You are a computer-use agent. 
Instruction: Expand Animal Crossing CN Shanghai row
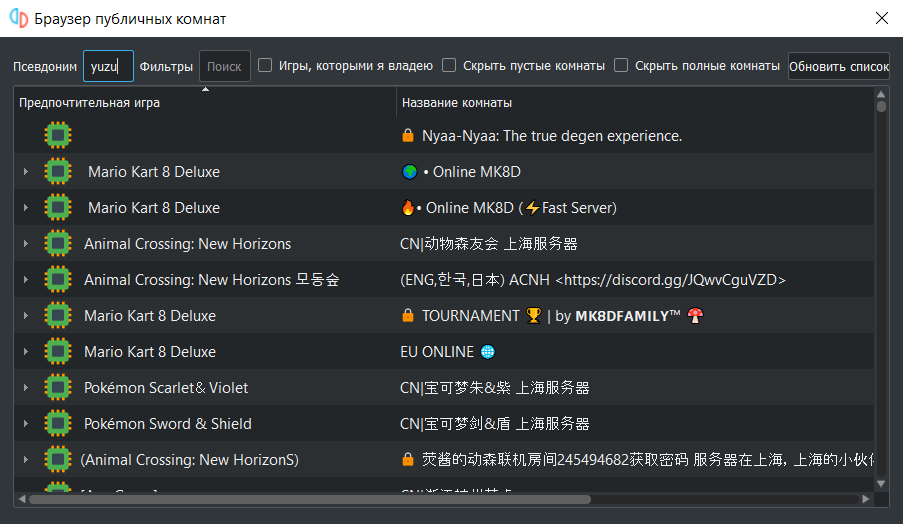[x=25, y=244]
